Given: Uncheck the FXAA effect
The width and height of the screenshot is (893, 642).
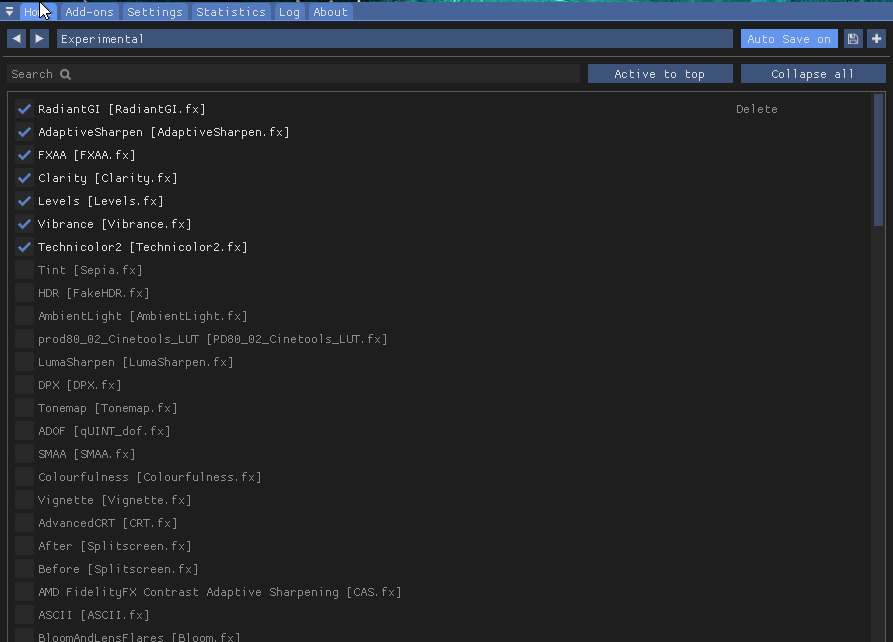Looking at the screenshot, I should [x=24, y=155].
